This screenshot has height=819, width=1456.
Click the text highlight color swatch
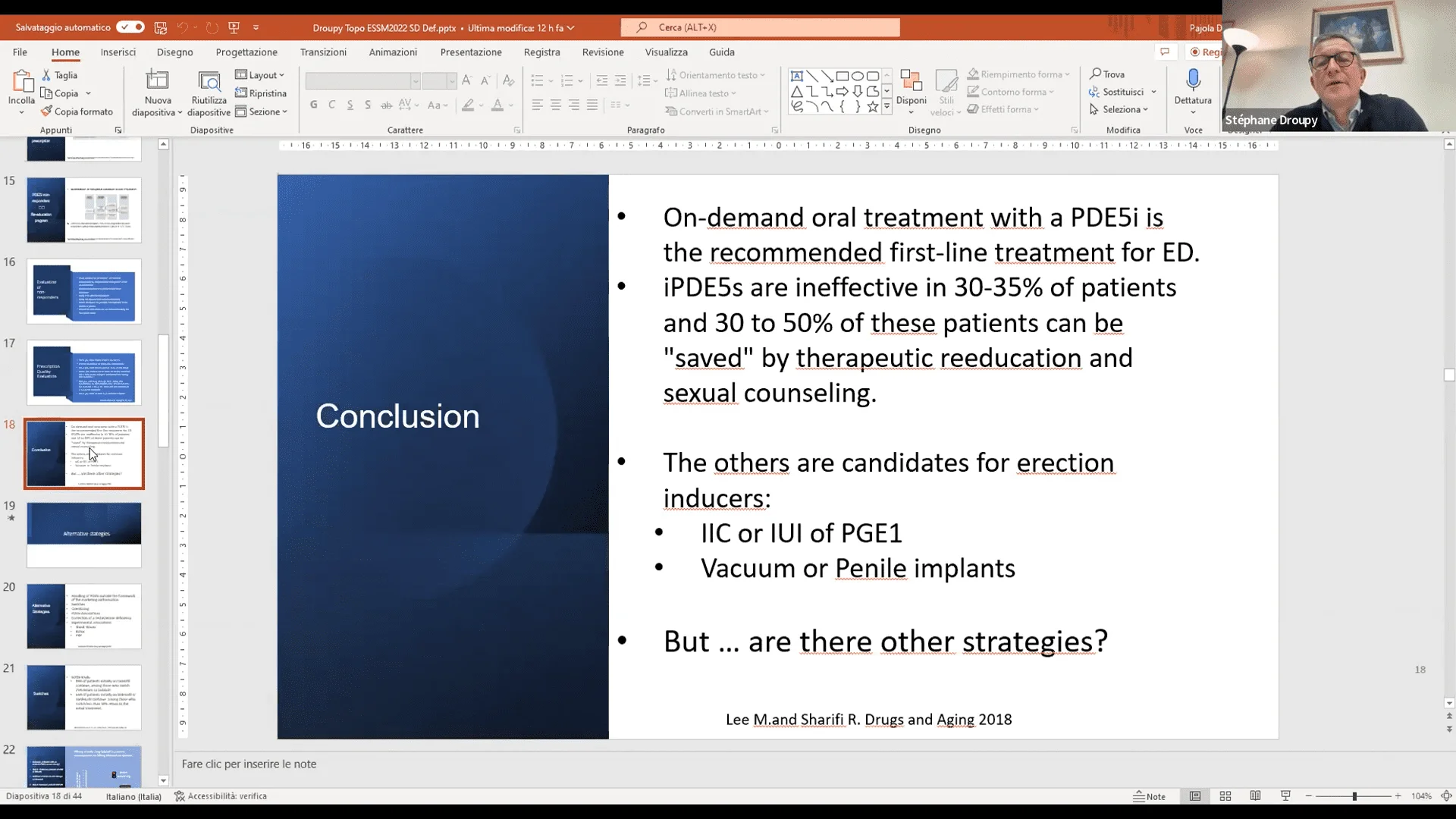[468, 105]
